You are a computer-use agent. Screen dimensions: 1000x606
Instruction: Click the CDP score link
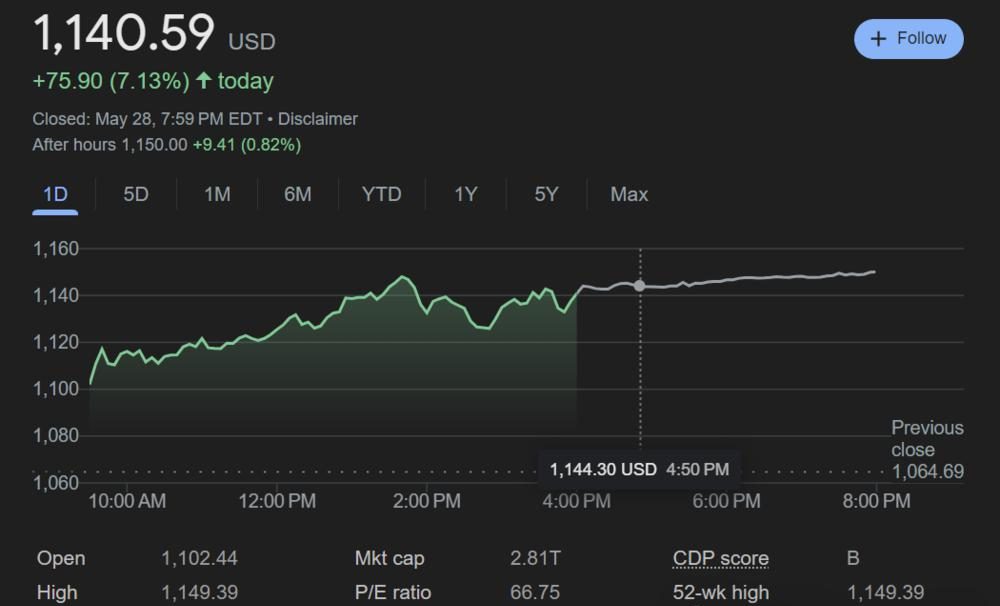[720, 559]
